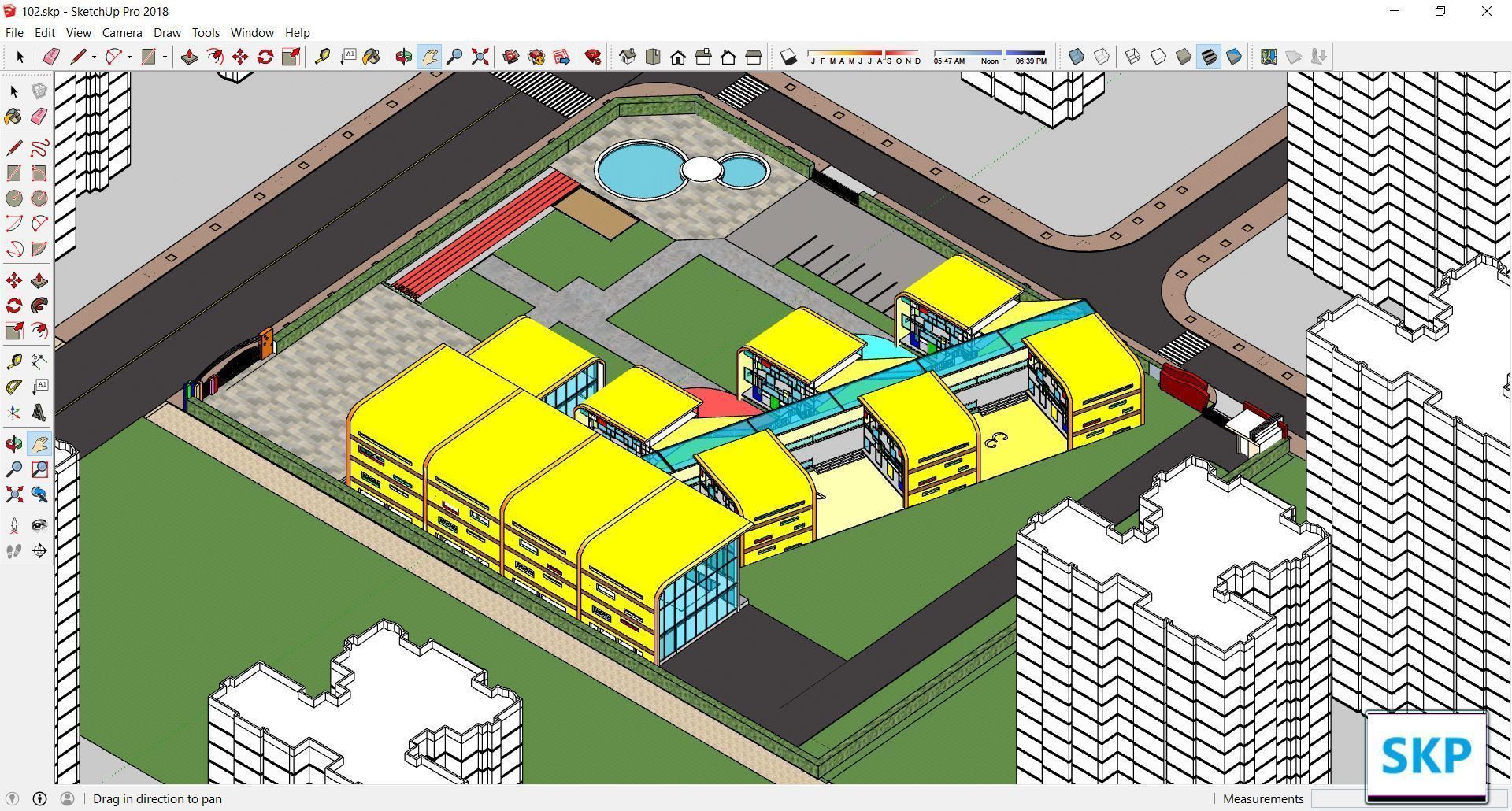
Task: Switch to Top view
Action: [653, 57]
